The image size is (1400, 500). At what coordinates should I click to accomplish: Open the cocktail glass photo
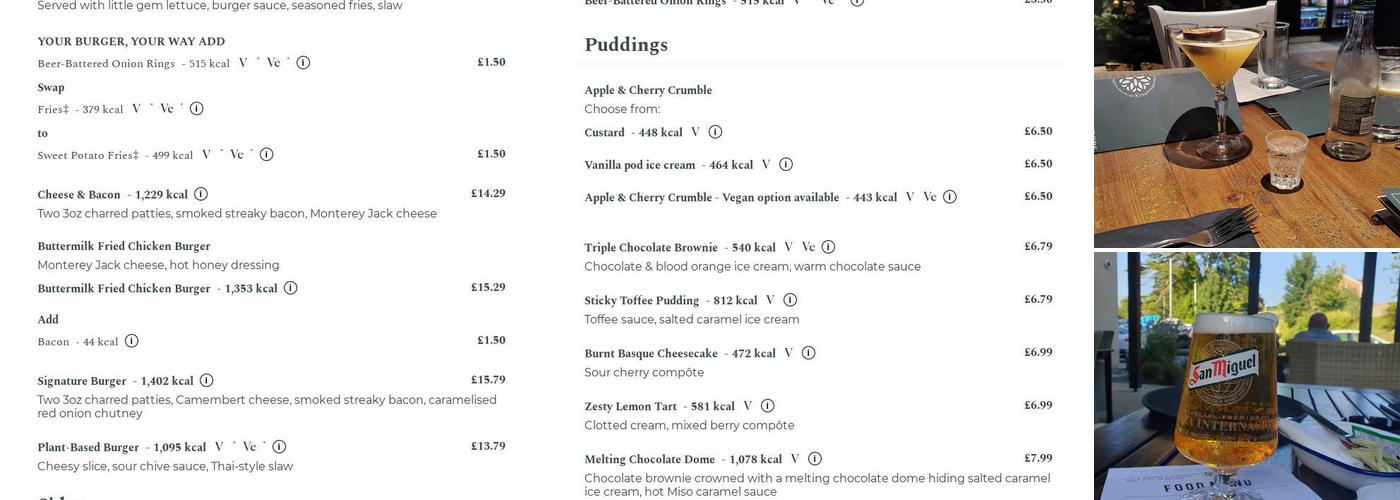coord(1246,123)
